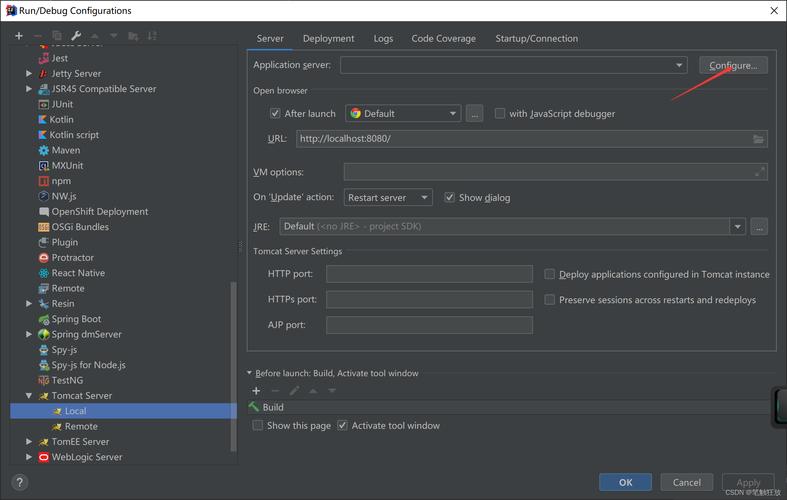Open Edit Templates wrench icon

point(76,36)
